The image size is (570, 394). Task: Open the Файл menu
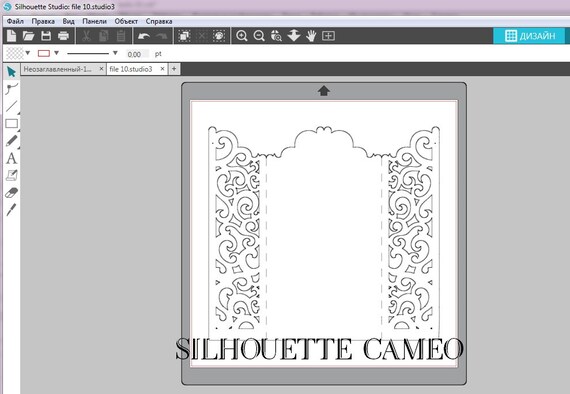pyautogui.click(x=15, y=21)
